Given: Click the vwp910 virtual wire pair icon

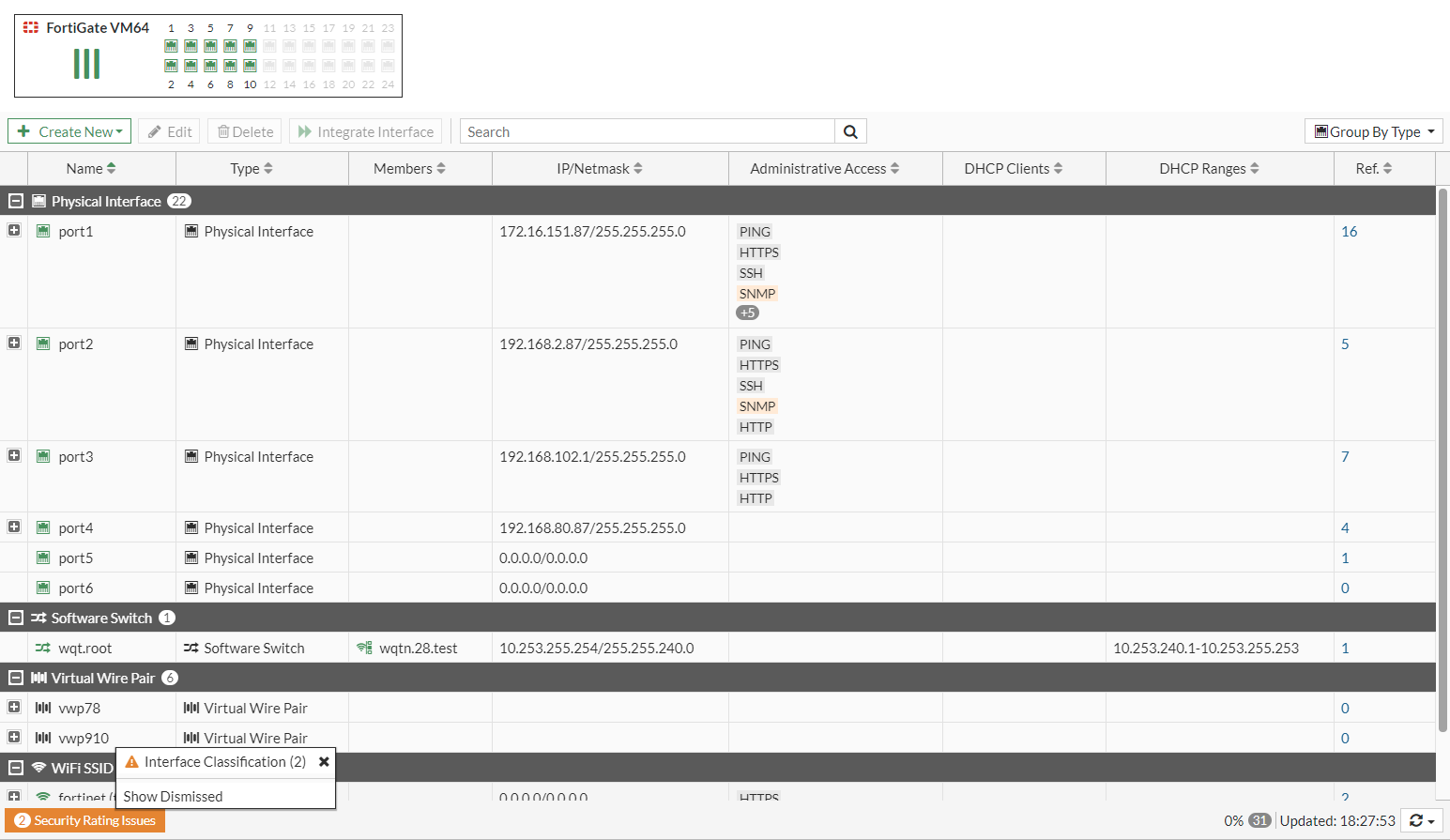Looking at the screenshot, I should (43, 738).
